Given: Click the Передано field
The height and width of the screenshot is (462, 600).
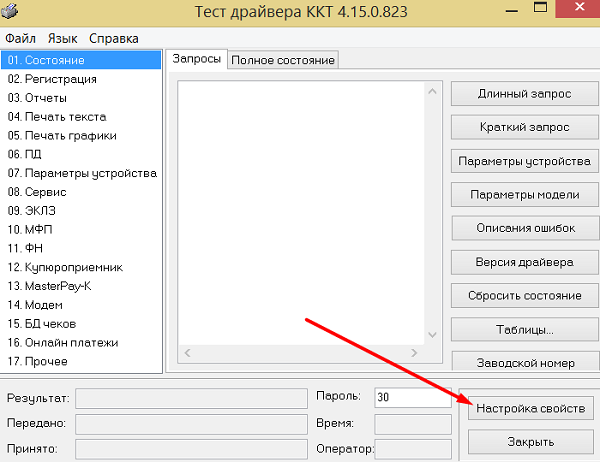Looking at the screenshot, I should click(191, 424).
